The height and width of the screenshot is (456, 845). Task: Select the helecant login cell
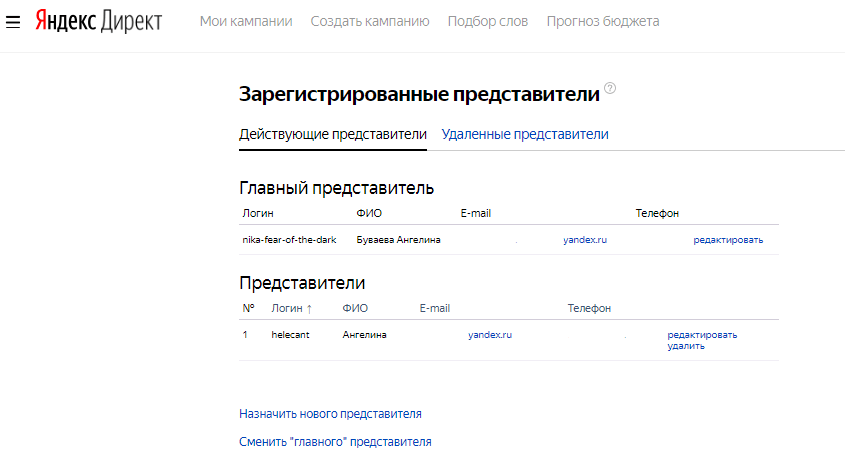click(290, 335)
